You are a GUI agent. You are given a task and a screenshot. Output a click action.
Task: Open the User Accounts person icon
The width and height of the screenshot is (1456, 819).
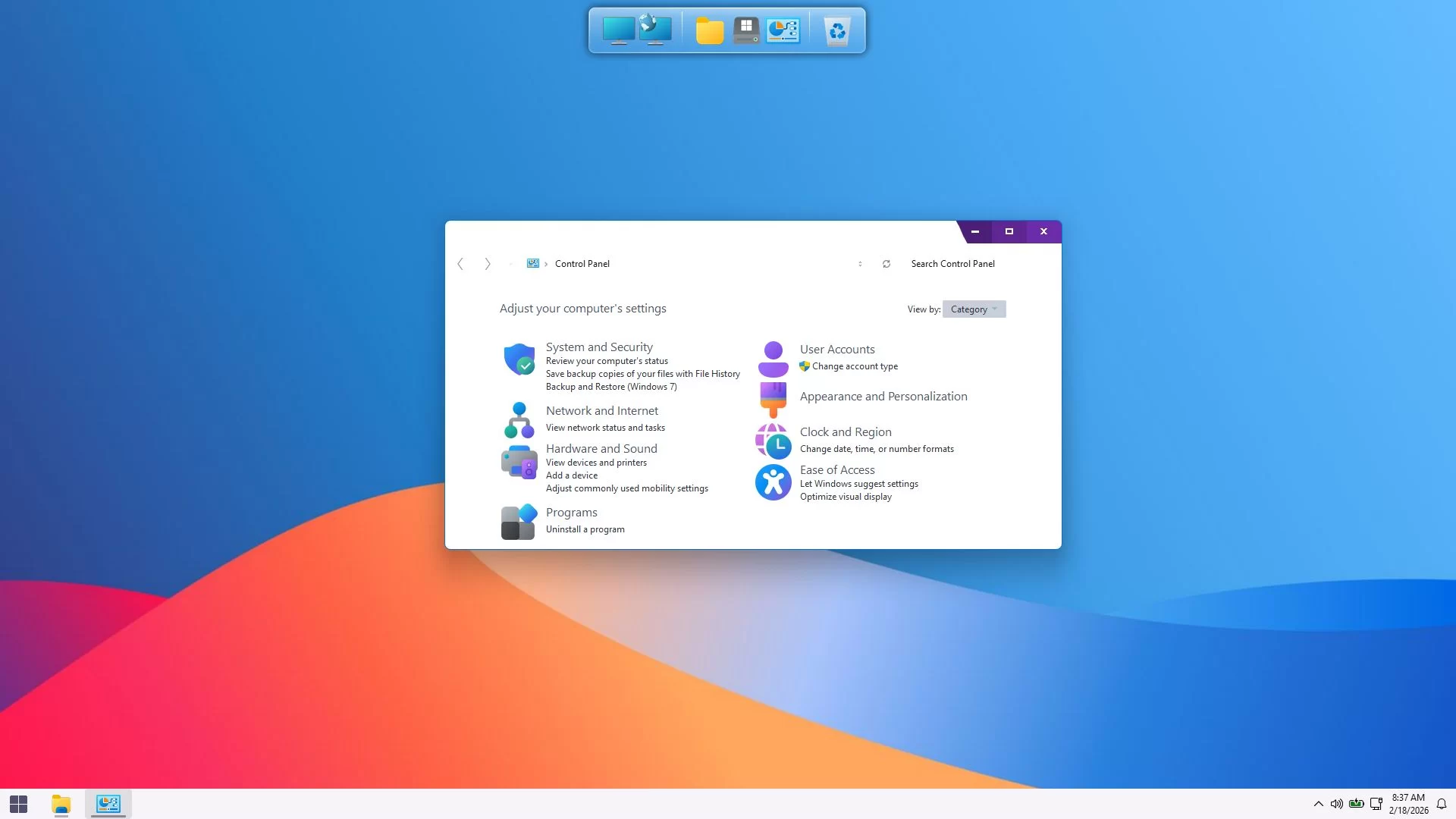point(773,359)
